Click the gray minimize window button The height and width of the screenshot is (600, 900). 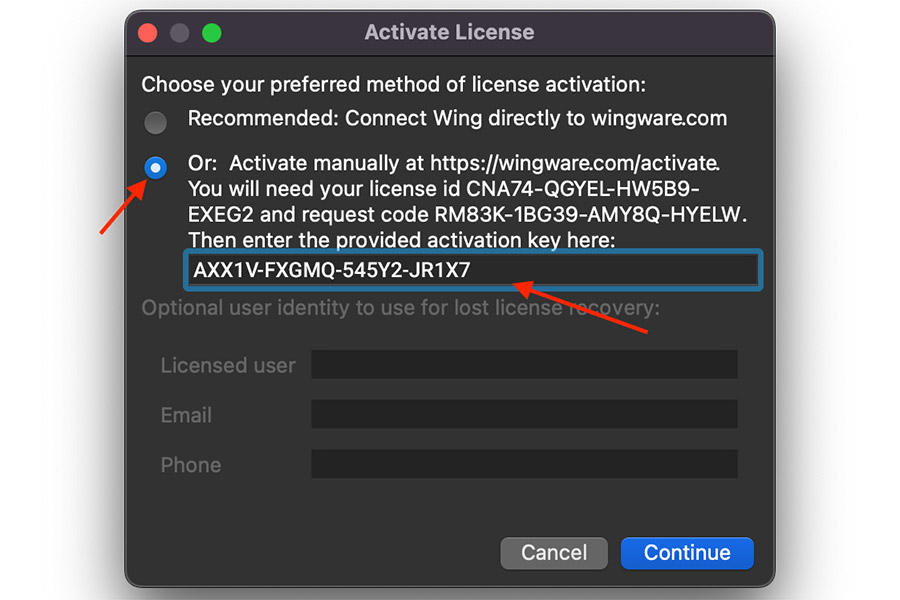[180, 33]
